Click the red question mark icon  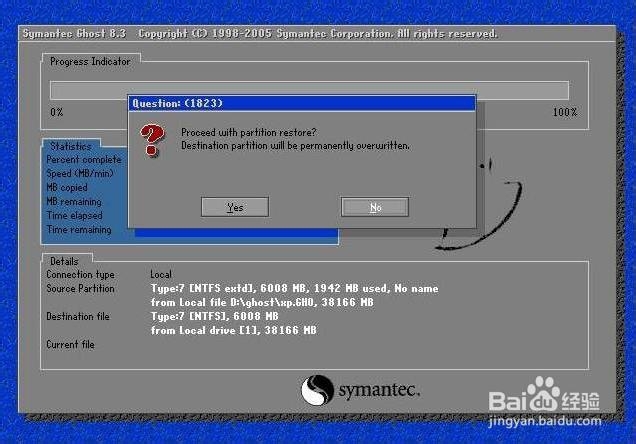(152, 140)
